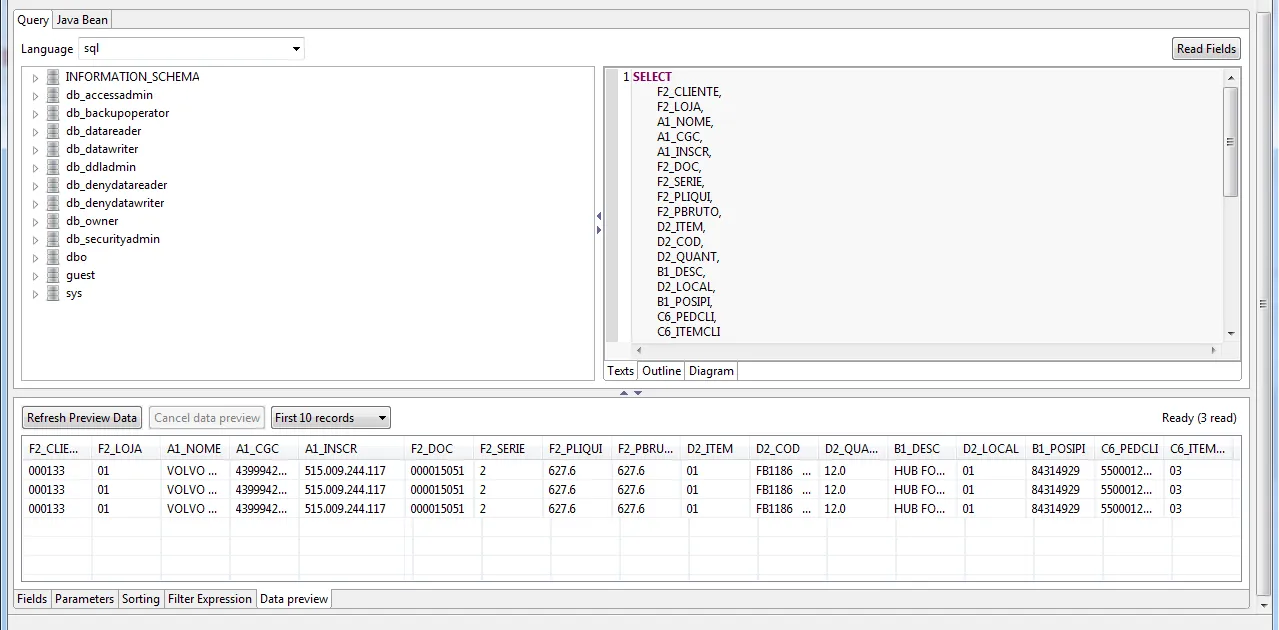Expand the db_backupoperator tree node
This screenshot has width=1279, height=630.
pos(35,114)
